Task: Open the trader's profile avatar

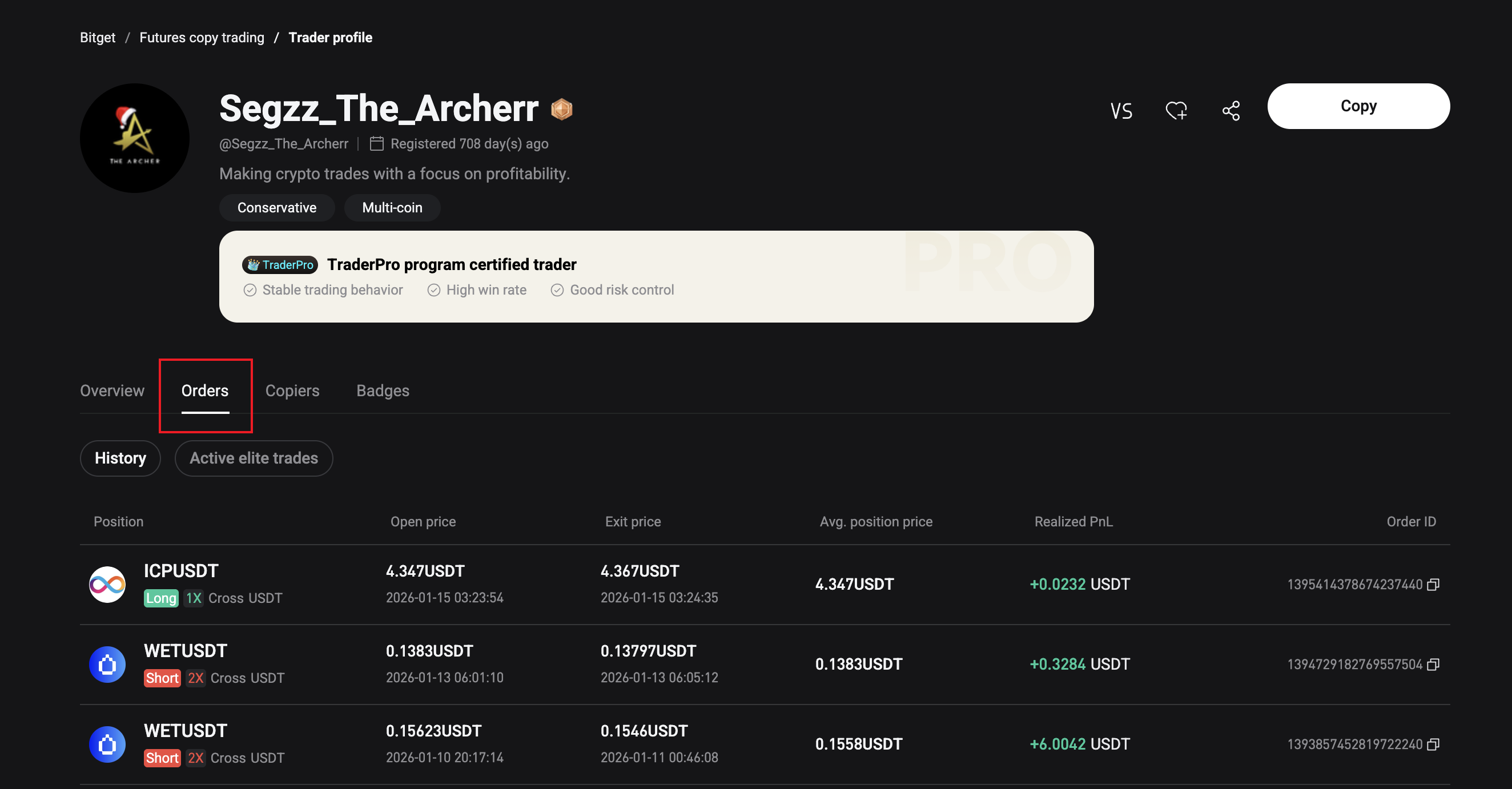Action: [134, 138]
